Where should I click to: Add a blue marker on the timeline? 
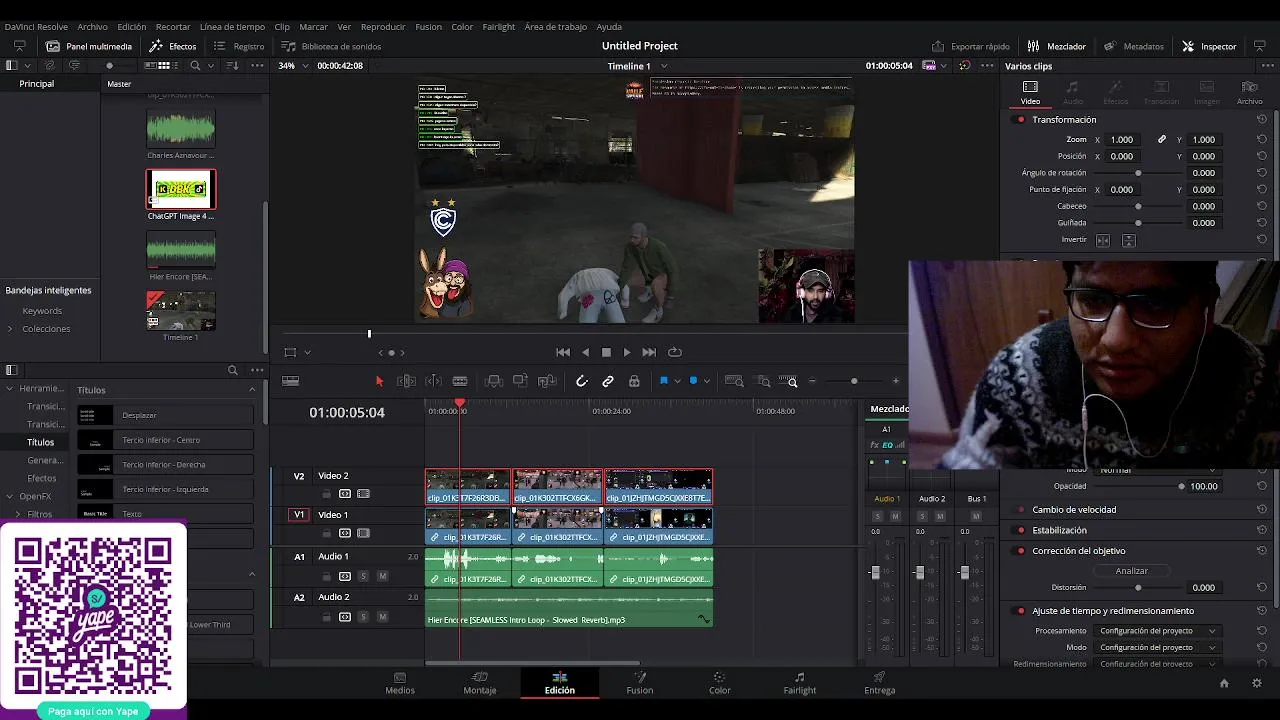693,381
